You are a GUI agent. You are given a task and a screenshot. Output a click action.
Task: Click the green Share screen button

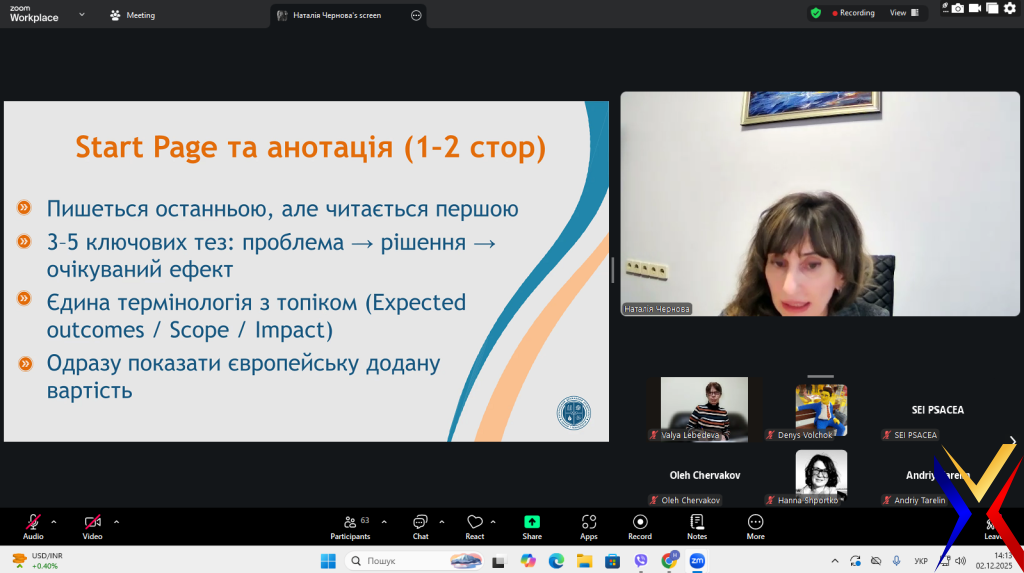532,526
